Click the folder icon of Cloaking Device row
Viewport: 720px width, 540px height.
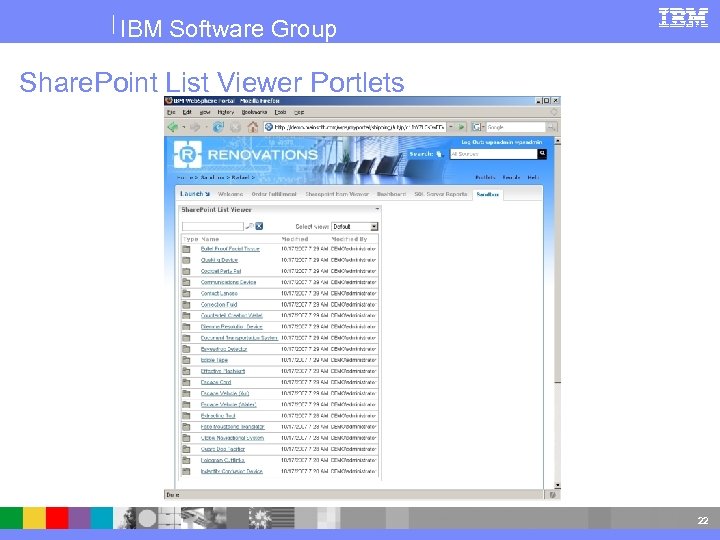point(186,260)
